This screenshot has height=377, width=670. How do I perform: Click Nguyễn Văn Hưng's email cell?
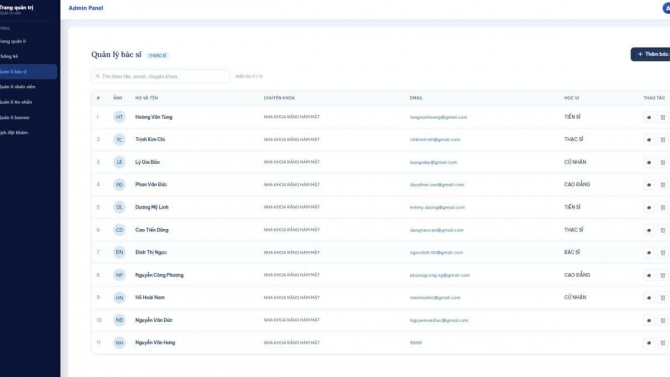tap(416, 342)
